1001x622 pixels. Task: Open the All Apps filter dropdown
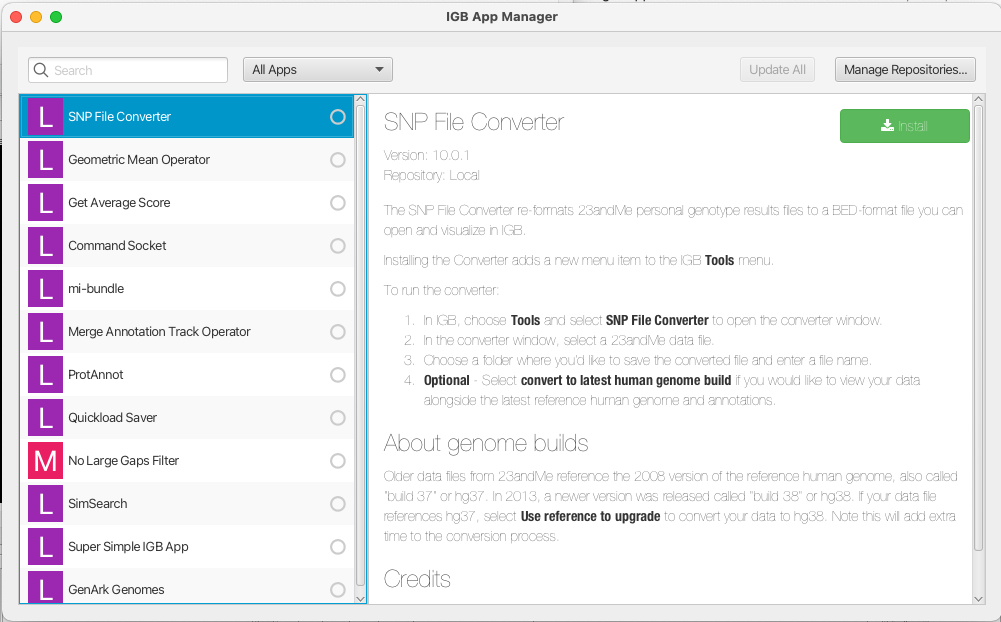(x=317, y=70)
